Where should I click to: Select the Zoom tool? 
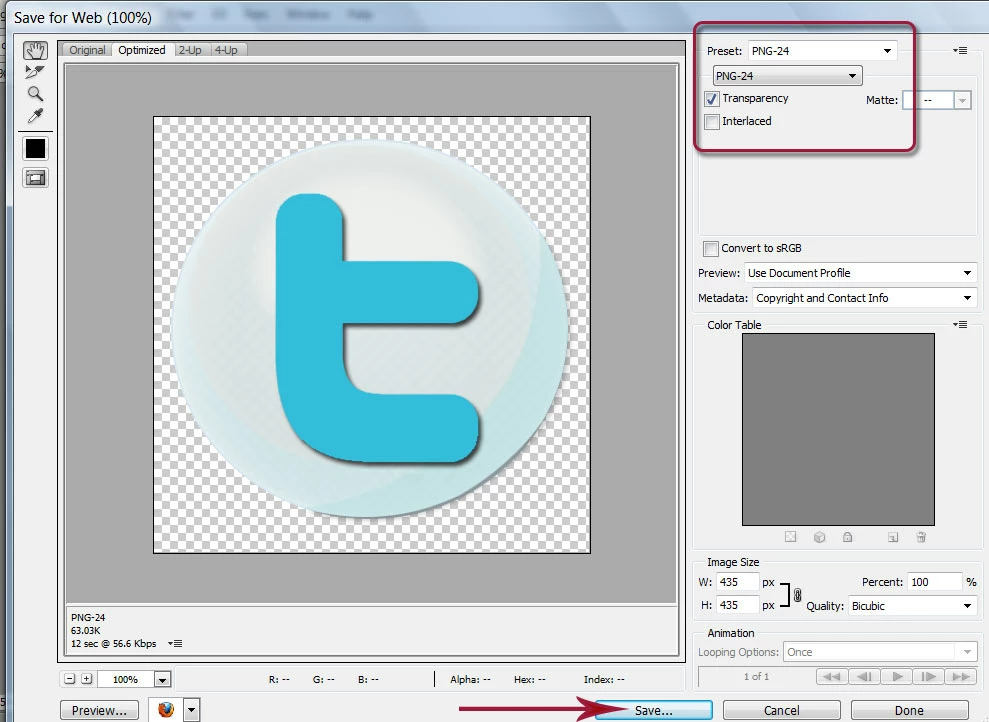pyautogui.click(x=35, y=94)
